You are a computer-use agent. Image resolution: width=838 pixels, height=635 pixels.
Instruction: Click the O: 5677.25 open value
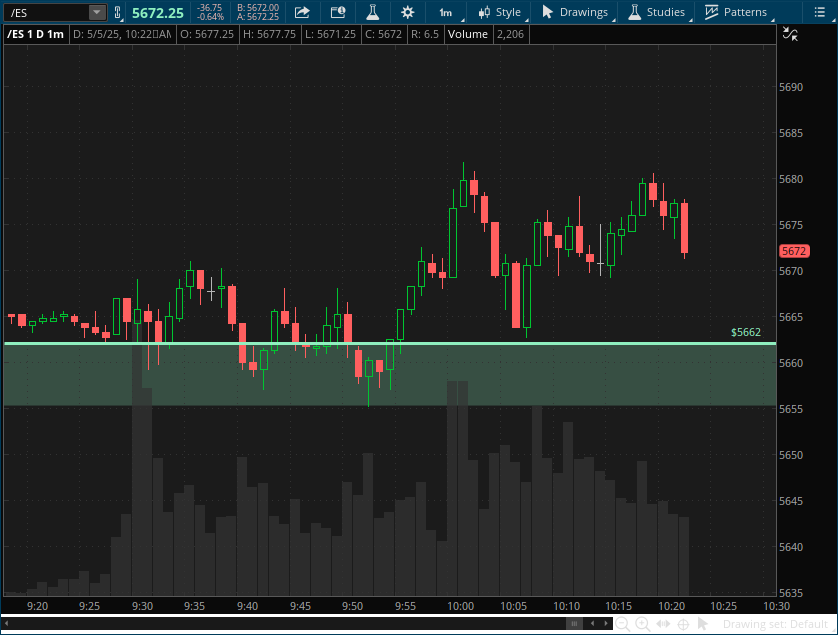(x=207, y=34)
